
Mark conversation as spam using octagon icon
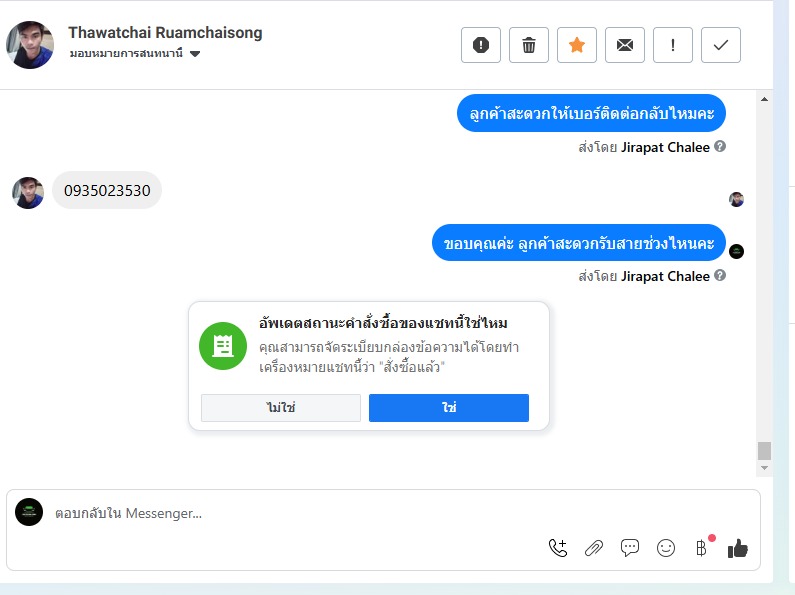click(x=481, y=45)
